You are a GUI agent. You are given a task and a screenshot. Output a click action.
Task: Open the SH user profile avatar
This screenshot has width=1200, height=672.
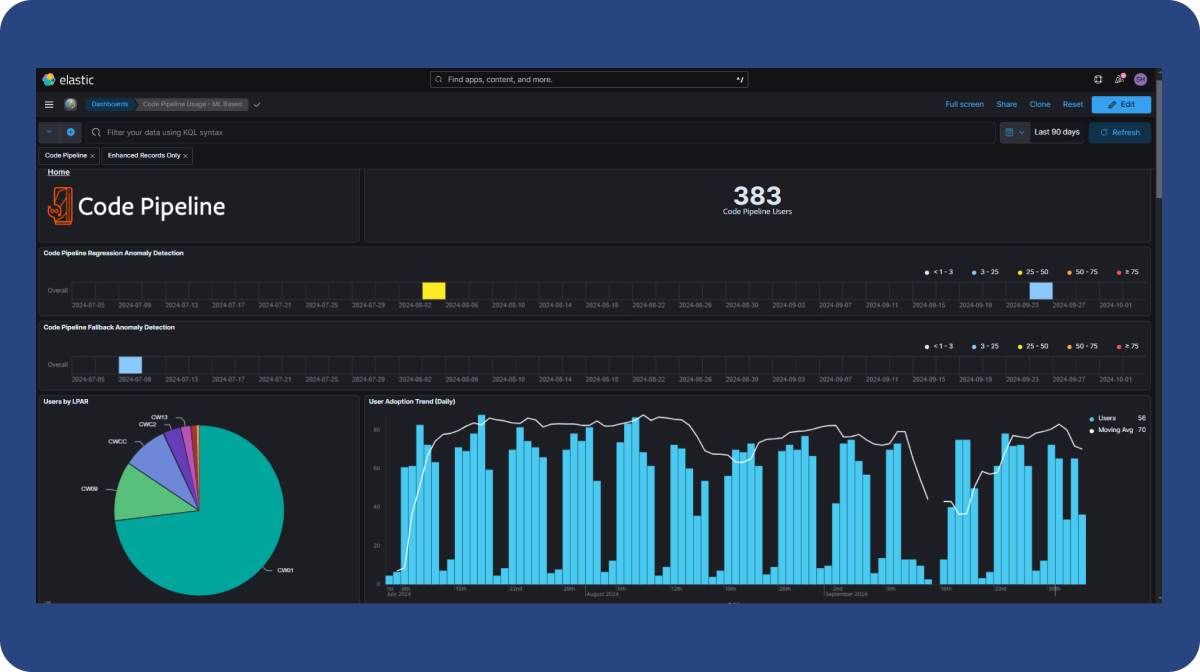click(x=1140, y=79)
